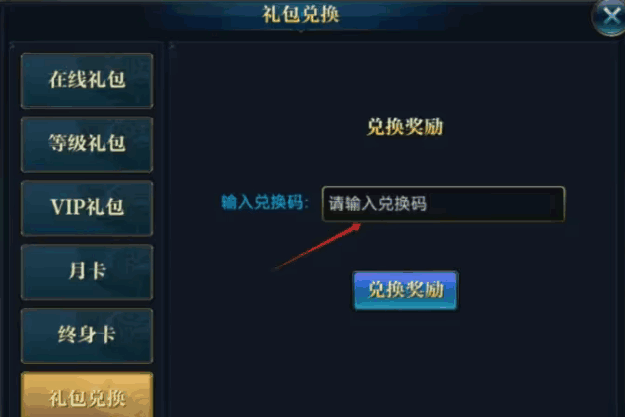Click the placeholder text inside the code box
625x417 pixels.
(377, 204)
